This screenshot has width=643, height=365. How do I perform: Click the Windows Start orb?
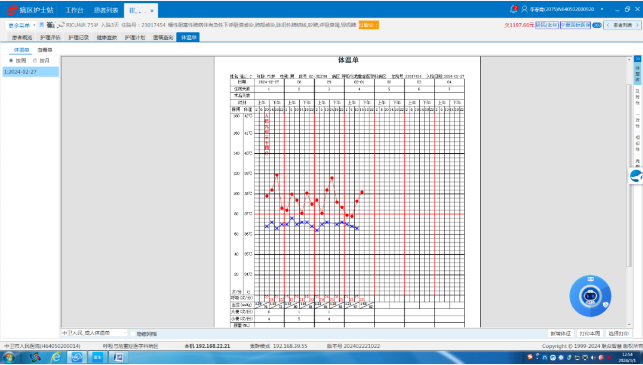[x=8, y=357]
